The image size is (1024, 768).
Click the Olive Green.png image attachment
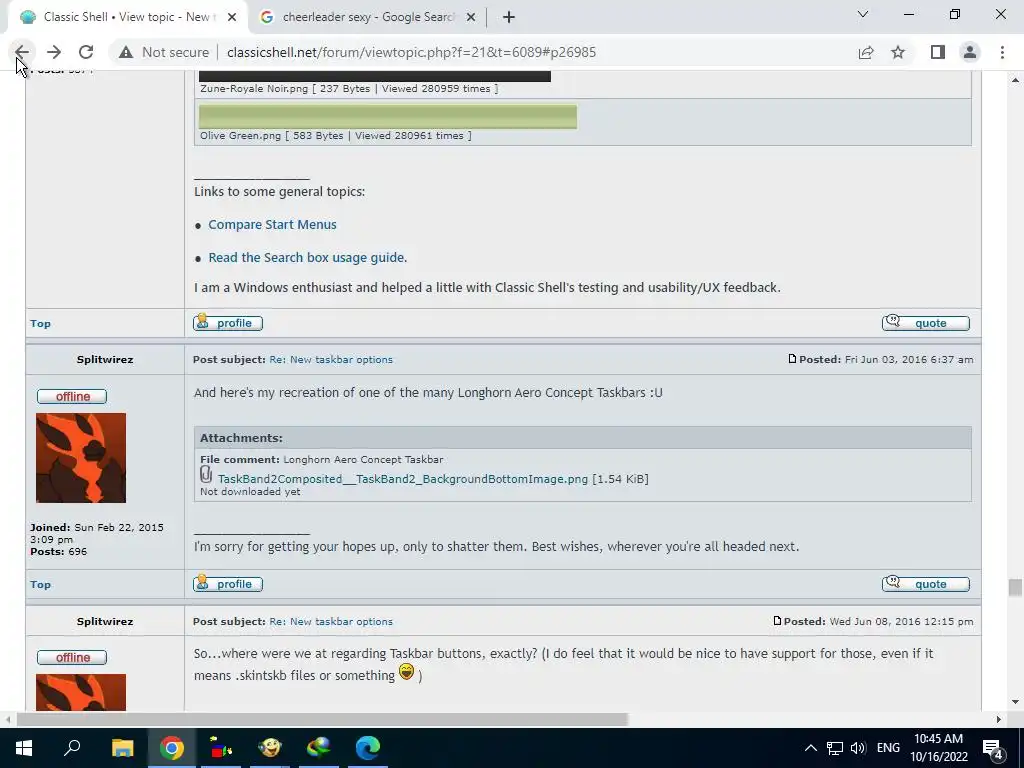click(x=388, y=117)
